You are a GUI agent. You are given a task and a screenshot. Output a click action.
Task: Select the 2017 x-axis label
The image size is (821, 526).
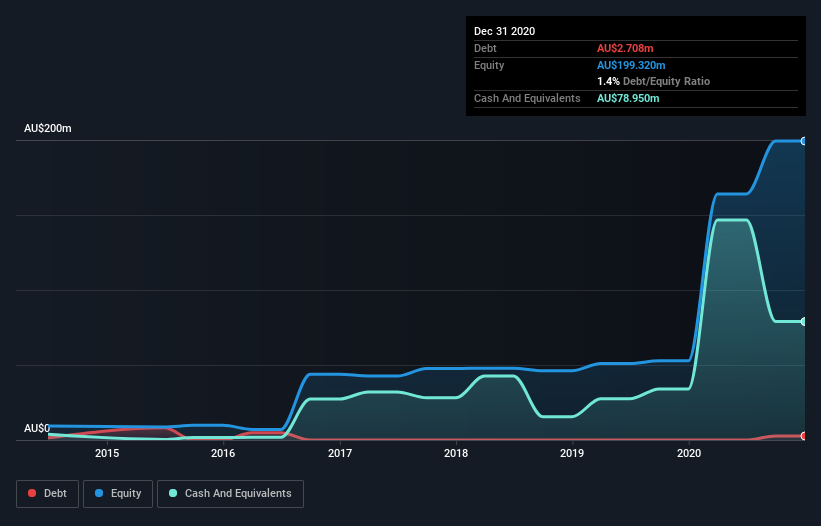click(x=340, y=453)
